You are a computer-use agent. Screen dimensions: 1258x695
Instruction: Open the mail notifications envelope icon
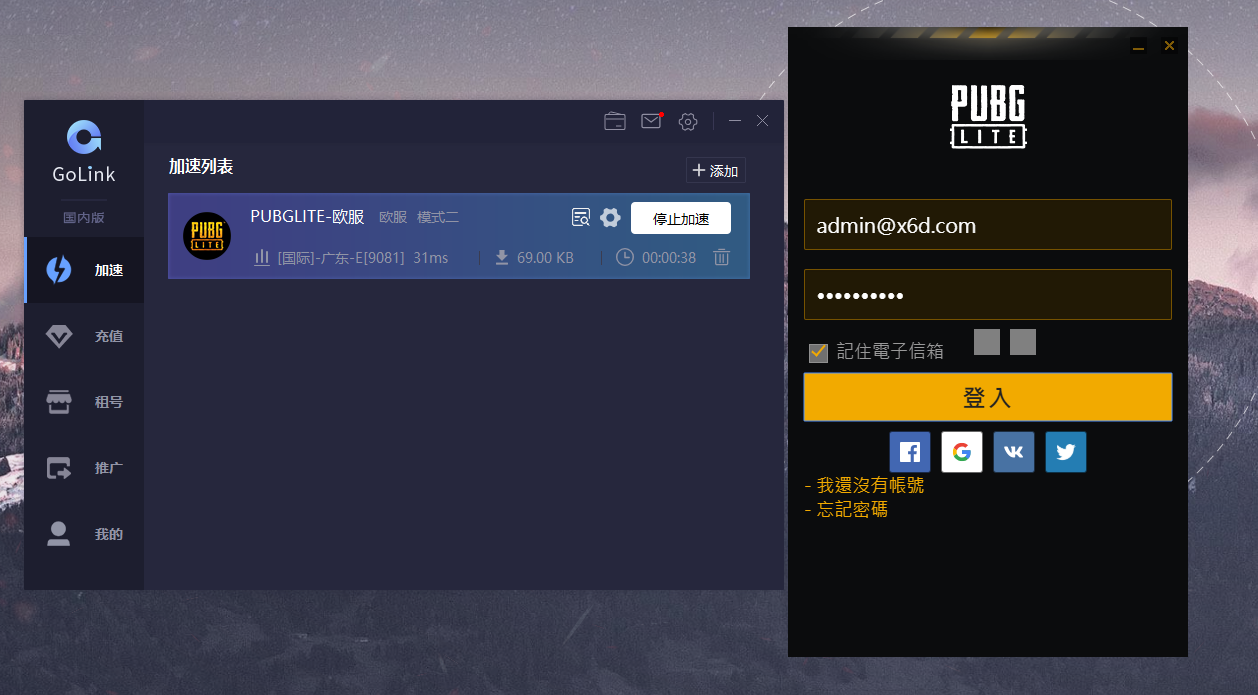pos(650,120)
